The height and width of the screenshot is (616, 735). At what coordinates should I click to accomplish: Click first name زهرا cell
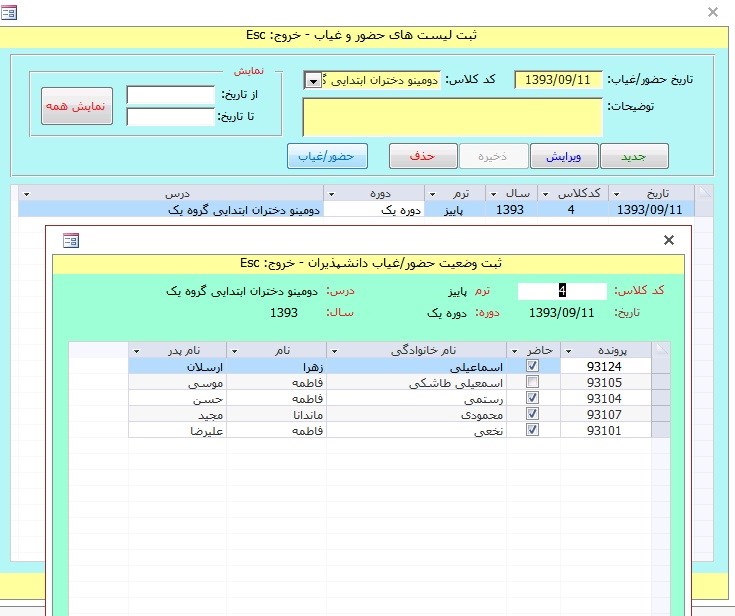276,366
